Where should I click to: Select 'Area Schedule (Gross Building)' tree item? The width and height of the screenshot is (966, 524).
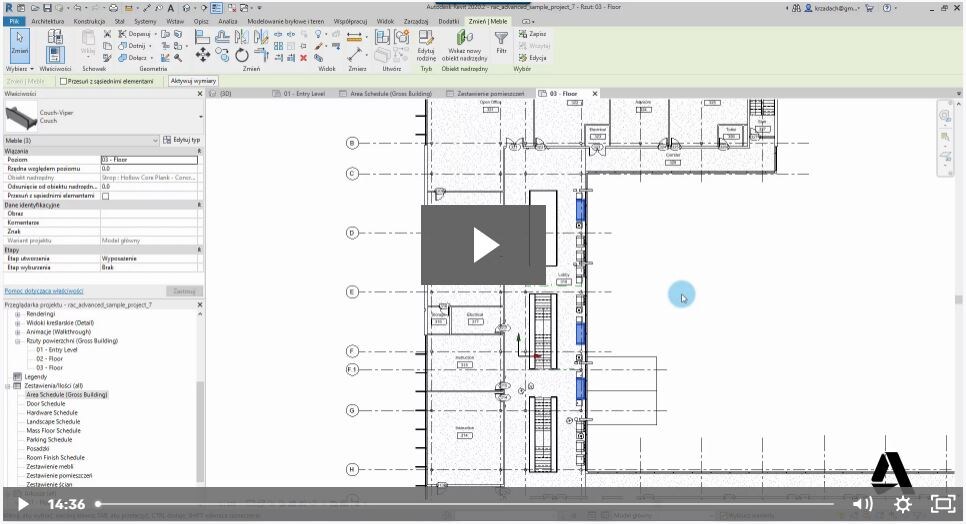(x=67, y=395)
